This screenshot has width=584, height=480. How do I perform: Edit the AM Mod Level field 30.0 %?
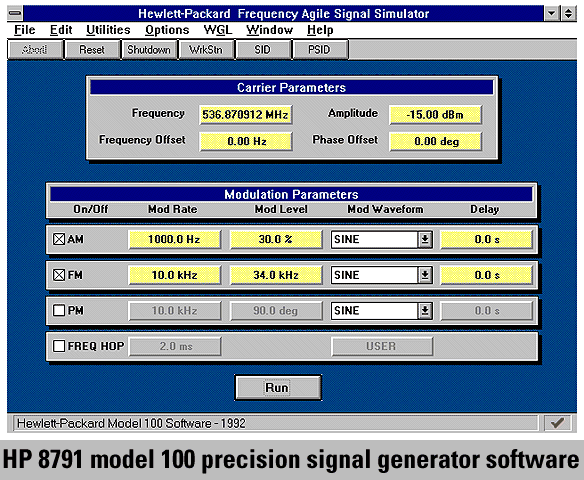point(276,239)
